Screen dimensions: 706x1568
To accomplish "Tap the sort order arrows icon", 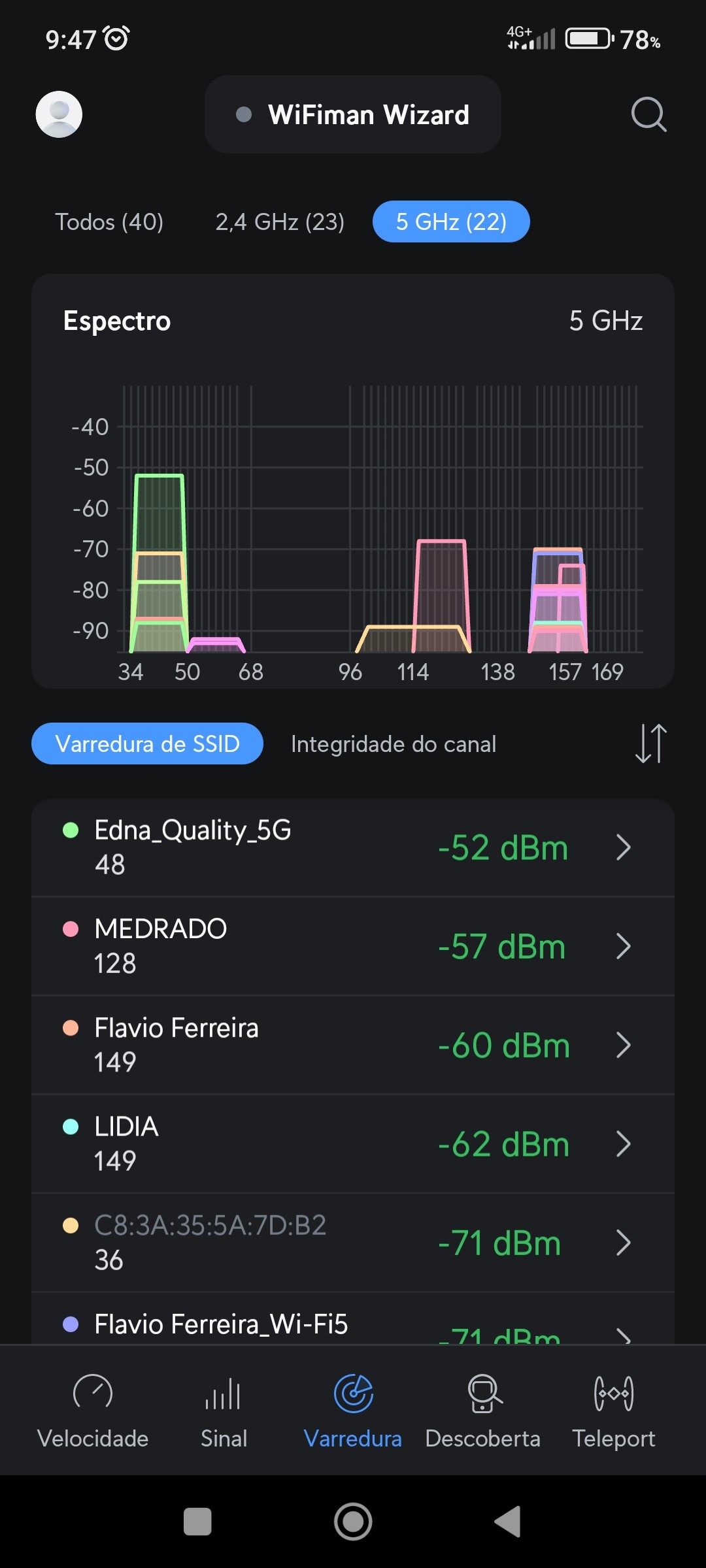I will (x=650, y=743).
